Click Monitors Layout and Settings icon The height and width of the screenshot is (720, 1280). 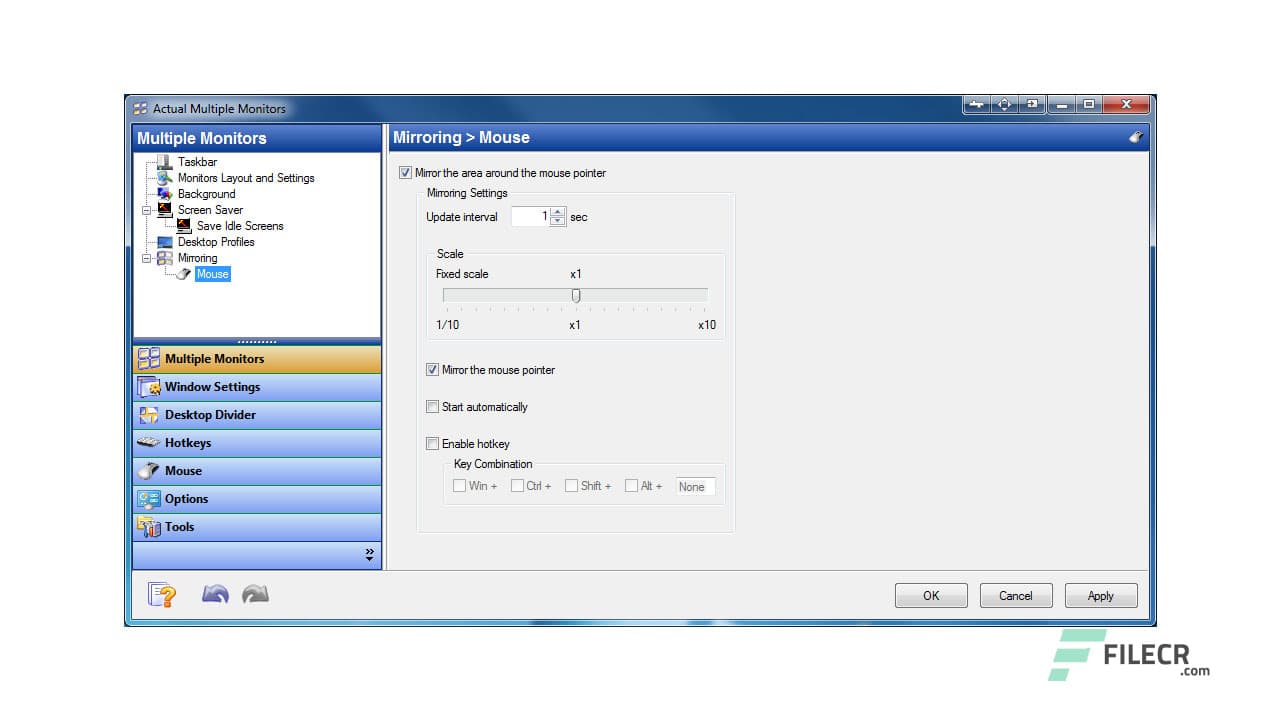coord(165,178)
